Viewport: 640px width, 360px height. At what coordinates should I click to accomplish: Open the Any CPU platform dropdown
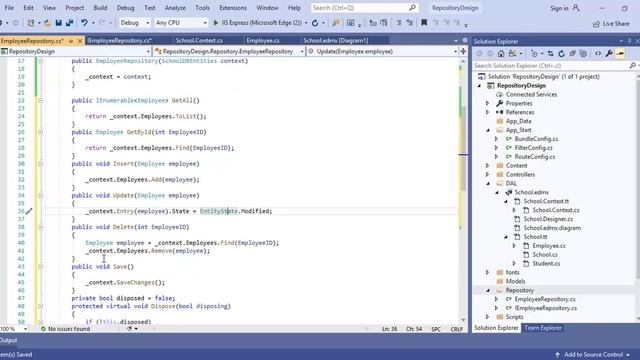pyautogui.click(x=205, y=23)
